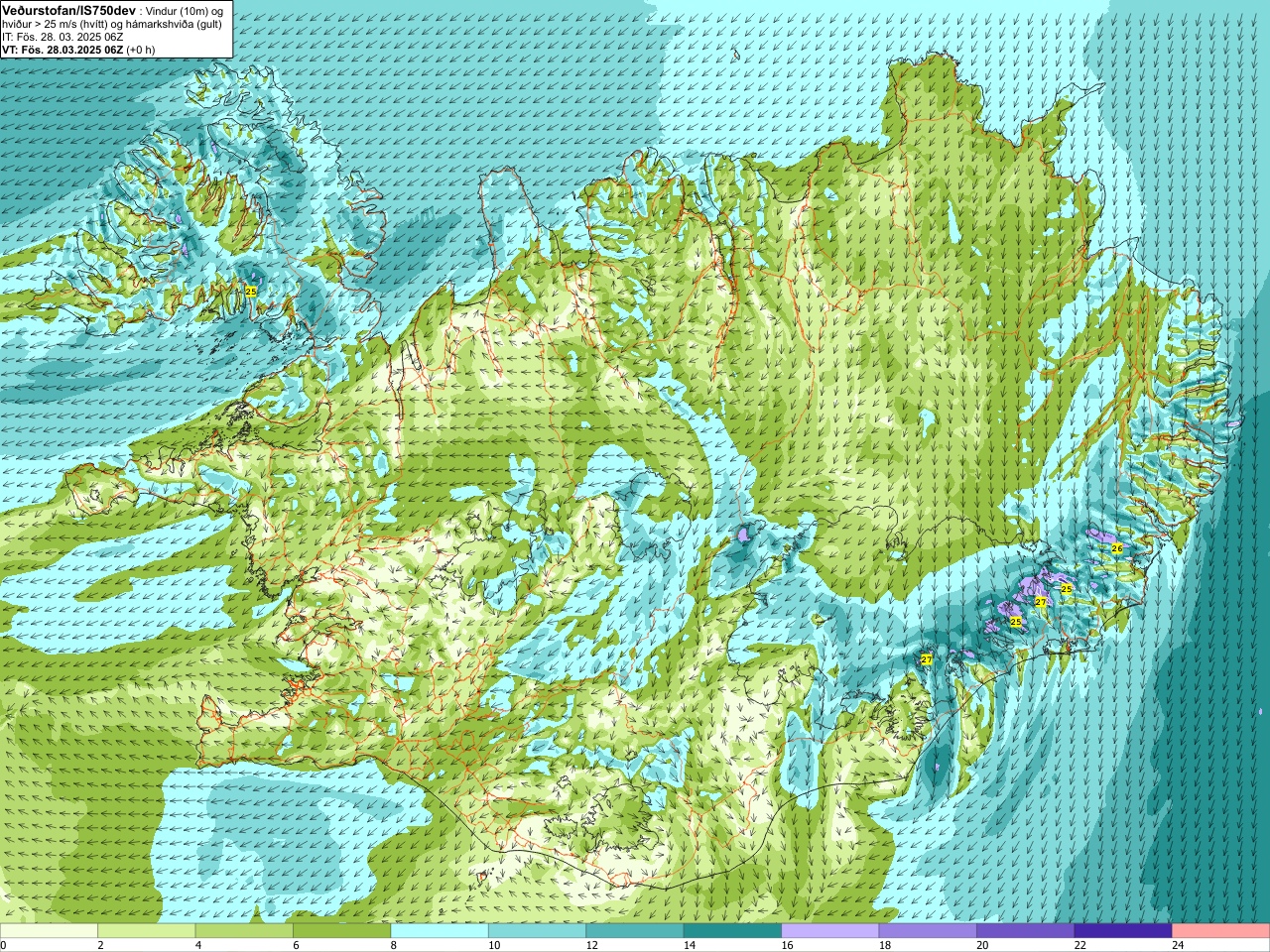Click the legend scale number 20
Image resolution: width=1270 pixels, height=952 pixels.
(x=982, y=945)
